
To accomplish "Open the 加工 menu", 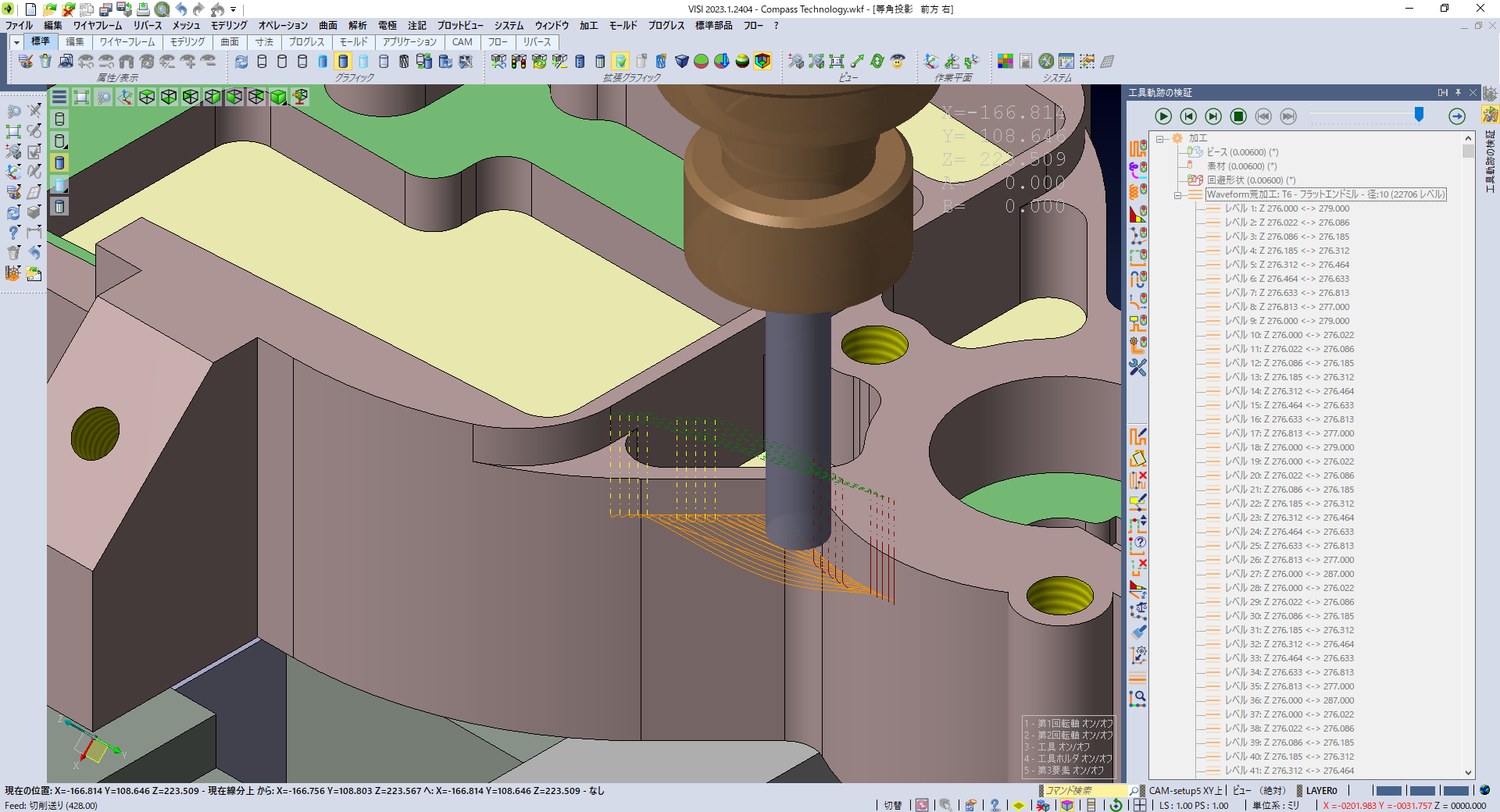I will click(x=588, y=26).
